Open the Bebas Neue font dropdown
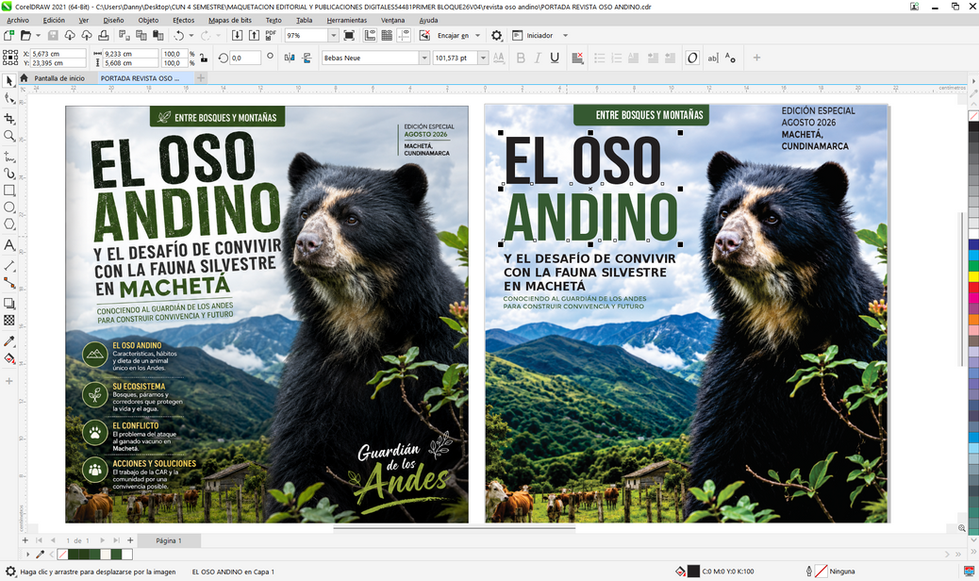Viewport: 979px width, 581px height. point(424,57)
